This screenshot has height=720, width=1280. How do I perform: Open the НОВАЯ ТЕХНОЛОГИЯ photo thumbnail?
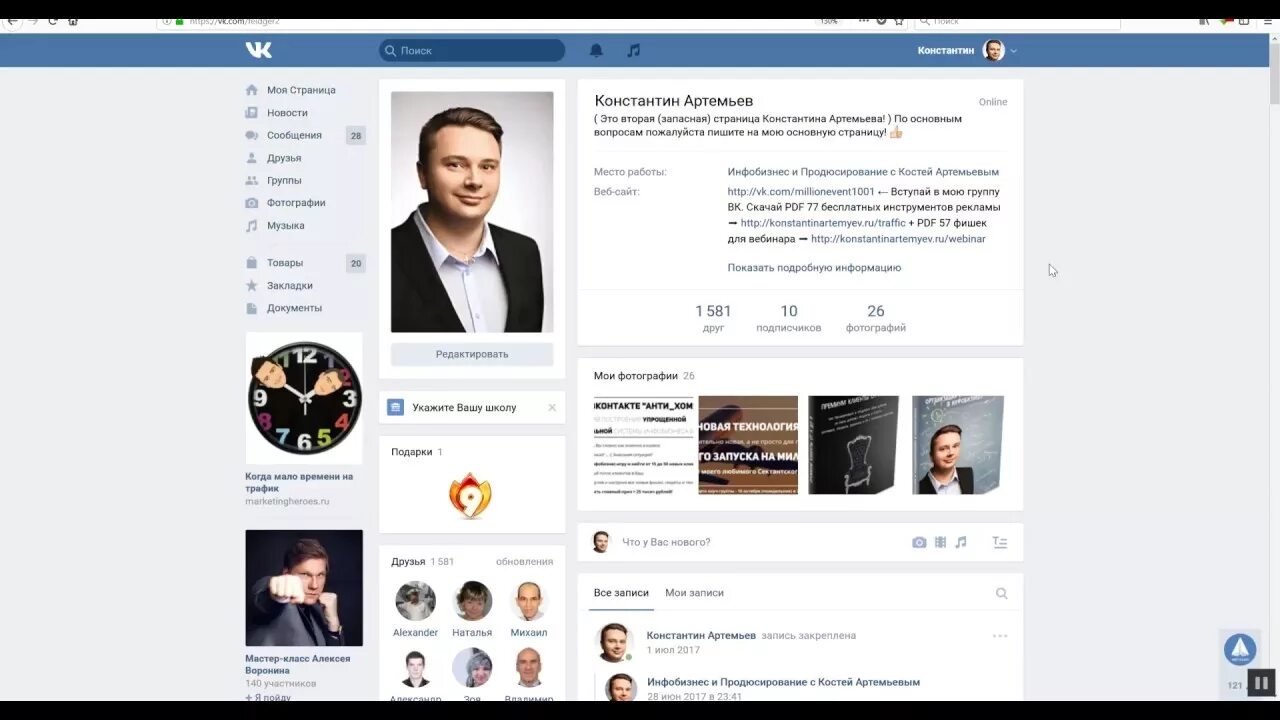(748, 445)
